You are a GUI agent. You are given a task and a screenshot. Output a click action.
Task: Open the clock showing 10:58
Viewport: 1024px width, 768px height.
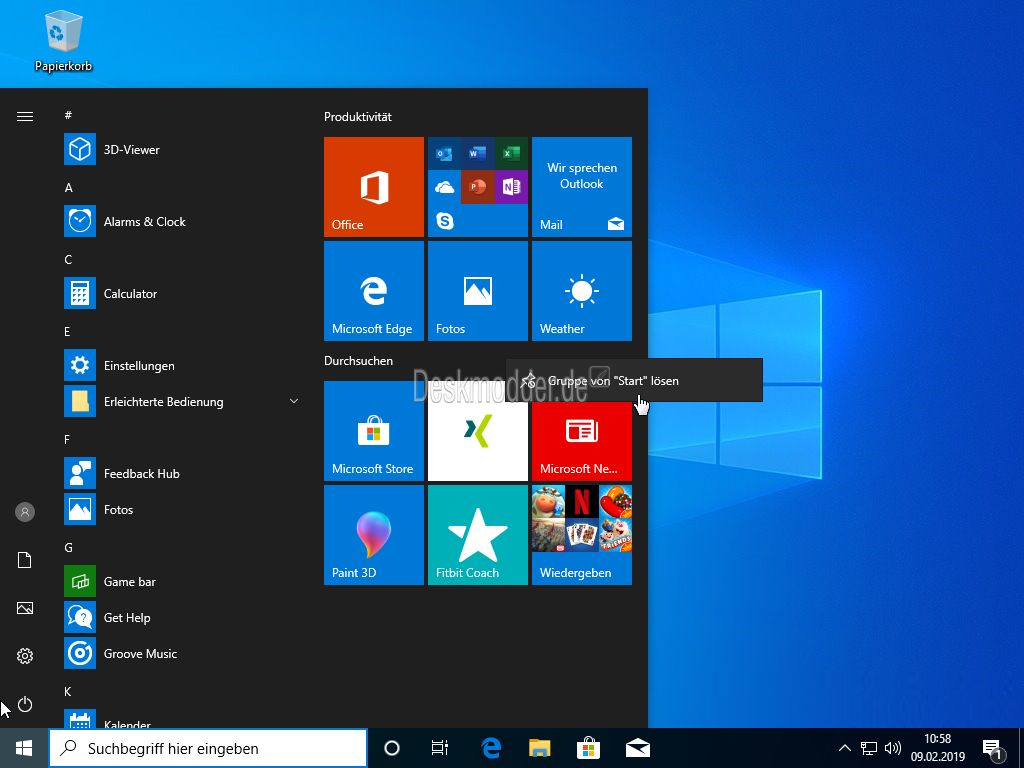pos(938,748)
